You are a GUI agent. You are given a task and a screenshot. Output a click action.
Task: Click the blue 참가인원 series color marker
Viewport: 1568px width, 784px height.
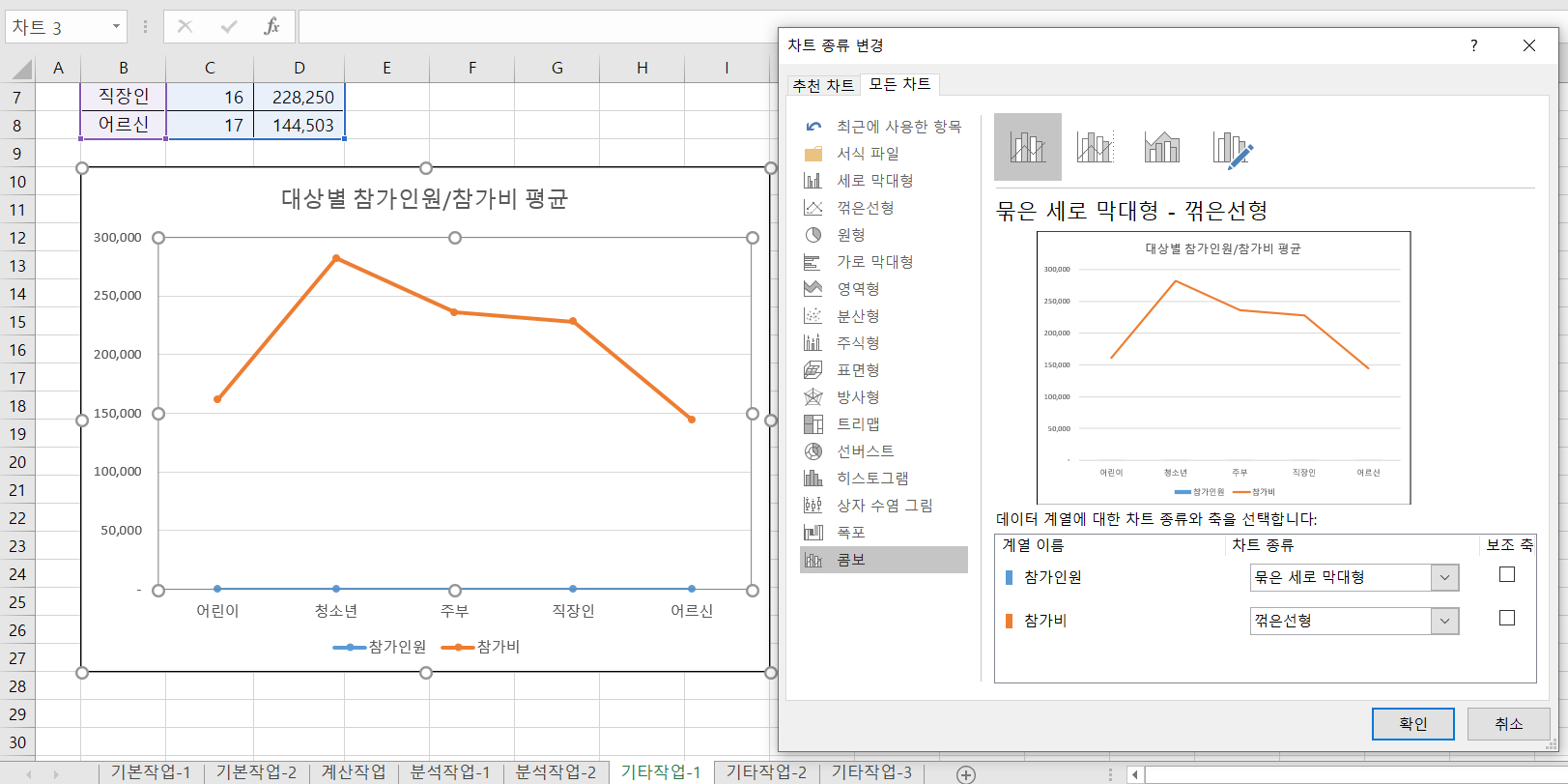(1009, 577)
